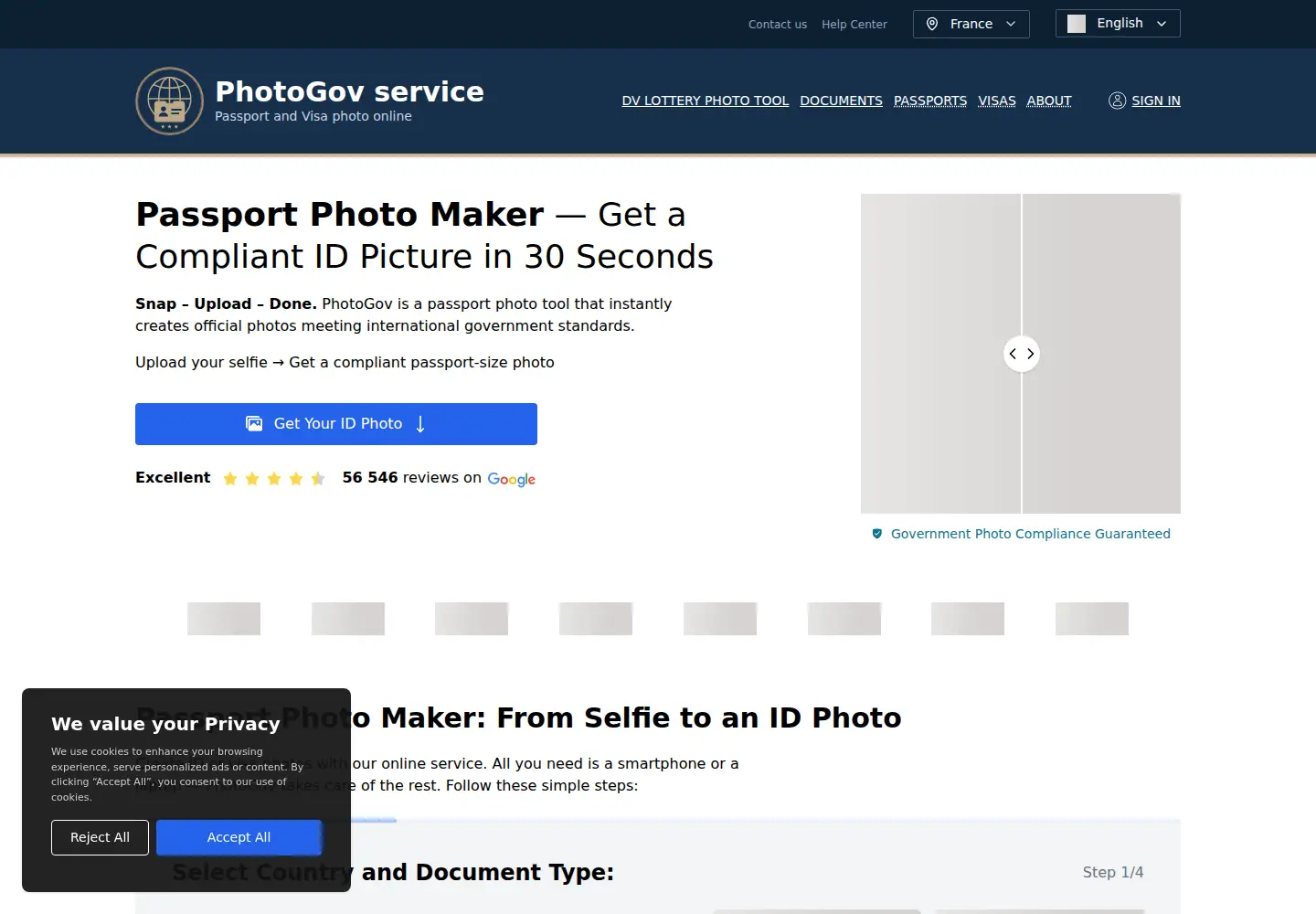Screen dimensions: 1316x914
Task: Click the first gold star rating icon
Action: tap(230, 478)
